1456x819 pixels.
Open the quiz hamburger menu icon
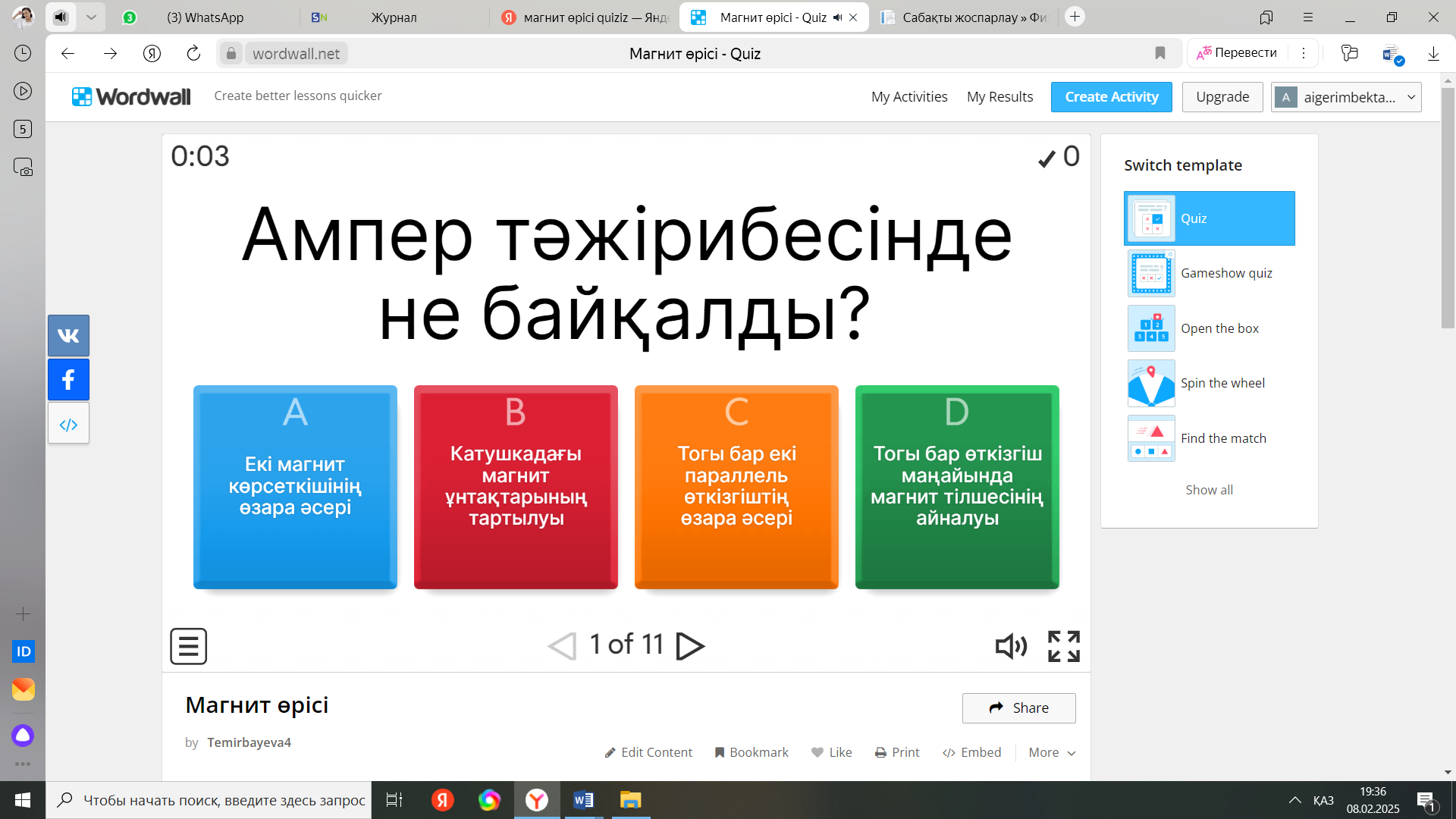pyautogui.click(x=188, y=646)
